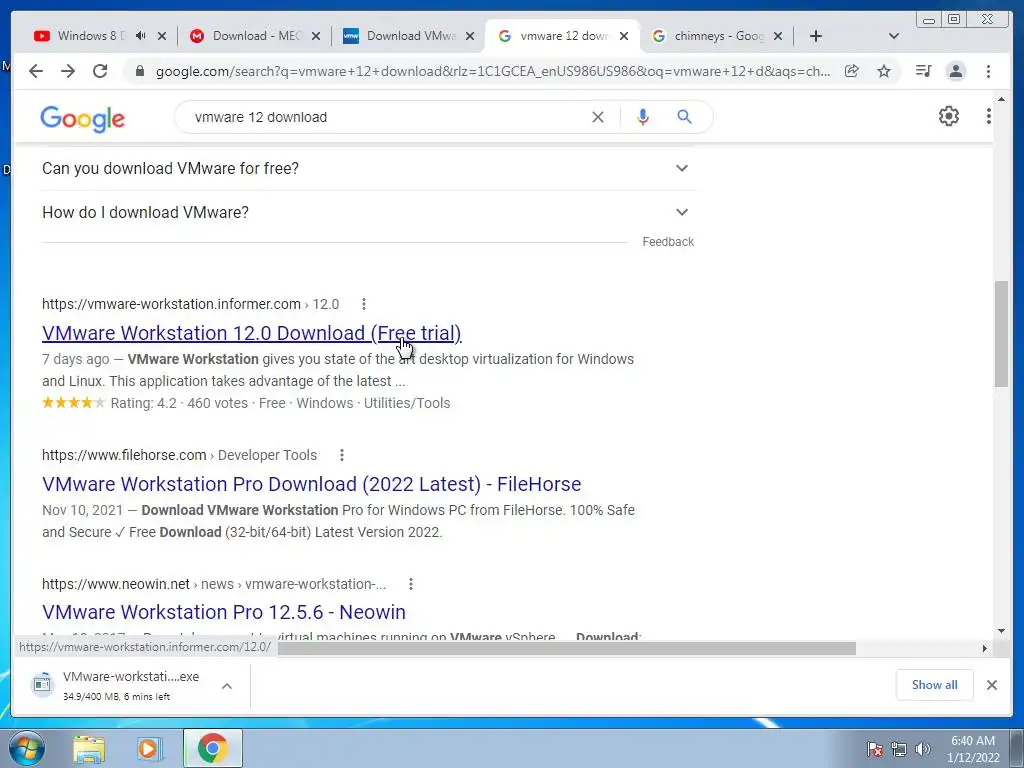
Task: Open VMware-workstation exe download item
Action: (131, 685)
